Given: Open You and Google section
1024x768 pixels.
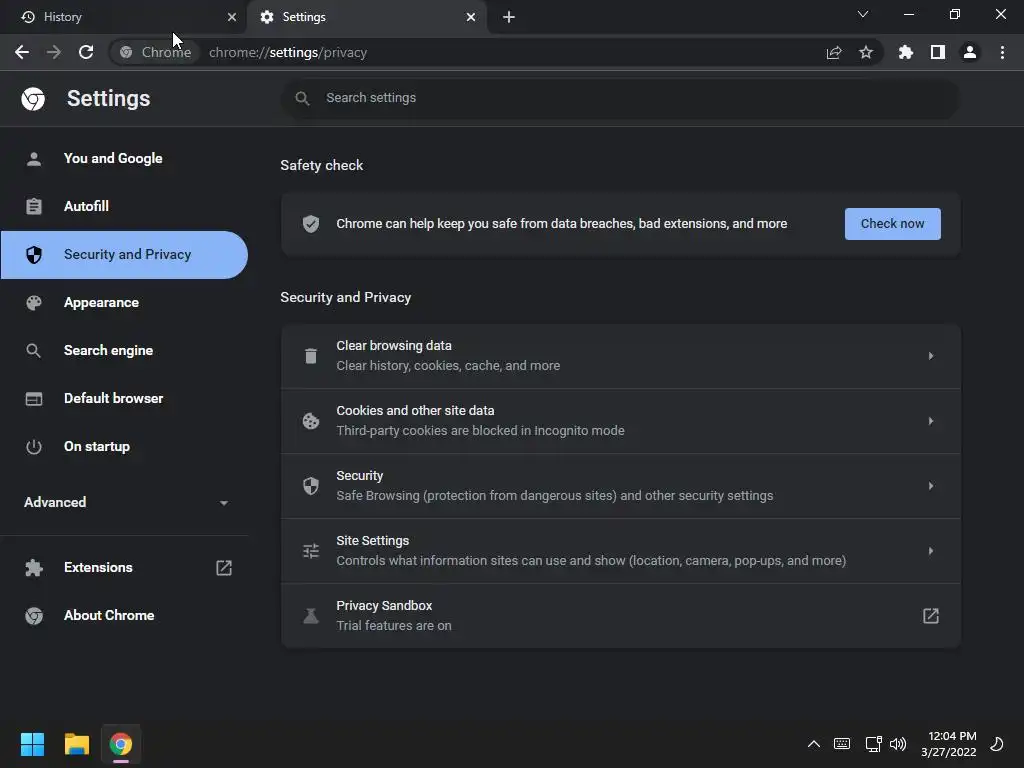Looking at the screenshot, I should pos(124,159).
